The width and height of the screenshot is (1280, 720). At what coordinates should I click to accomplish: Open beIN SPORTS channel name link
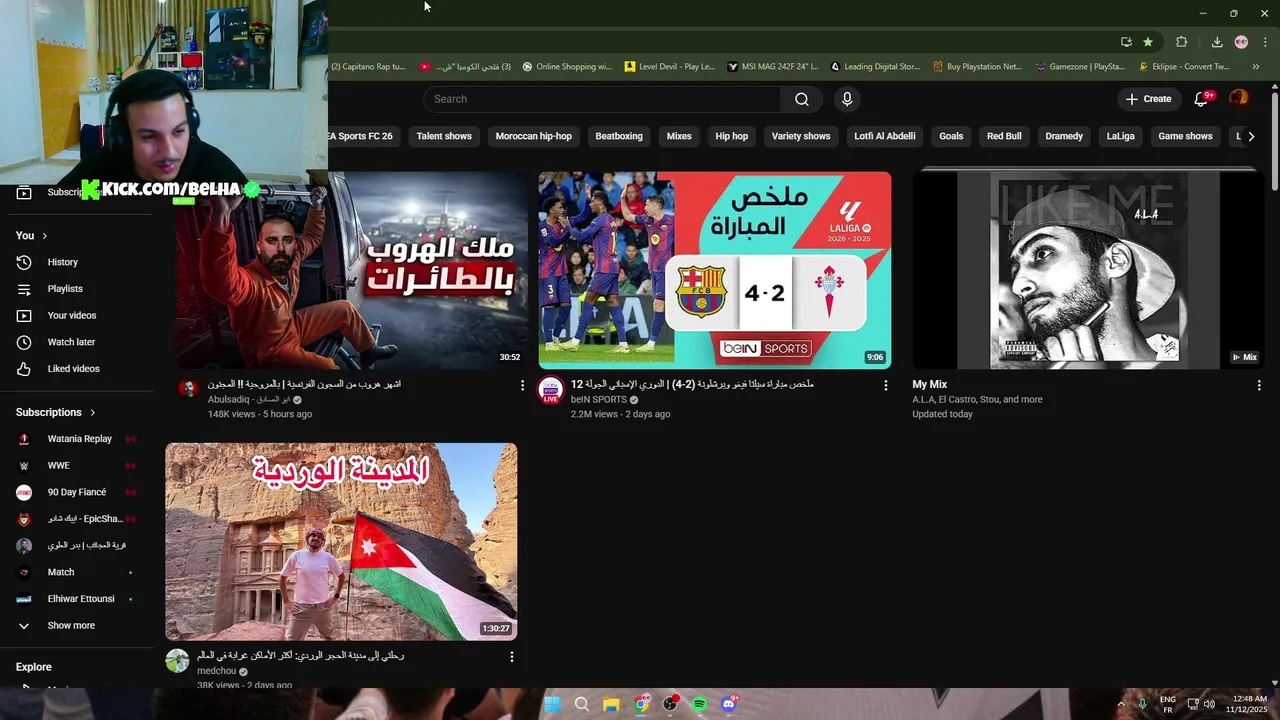coord(598,400)
